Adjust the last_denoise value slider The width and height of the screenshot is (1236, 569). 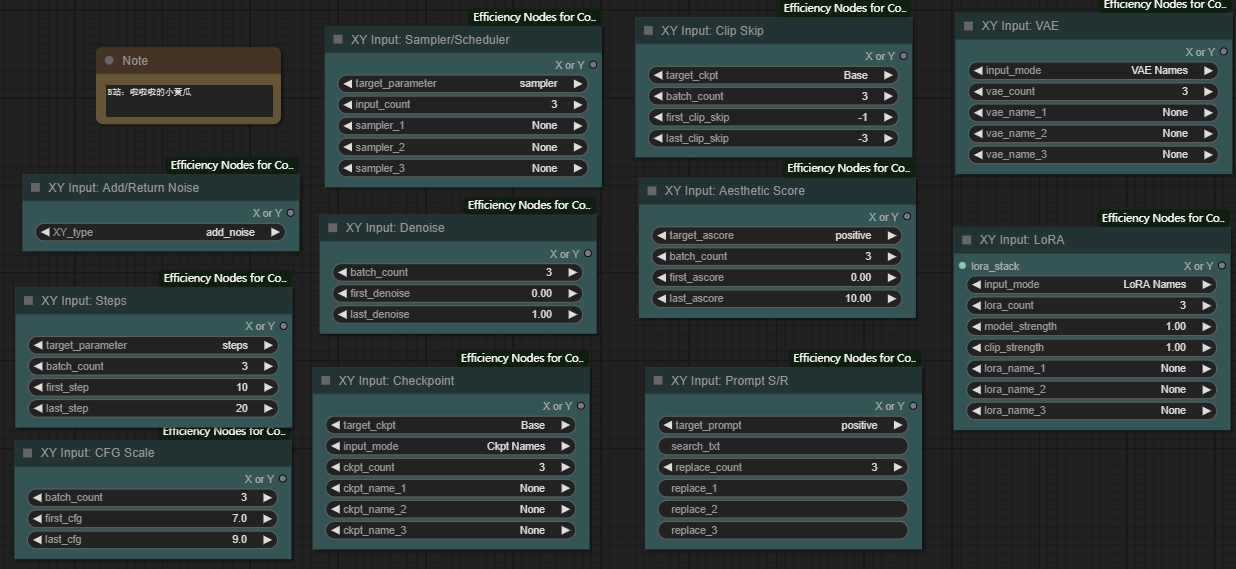(x=457, y=314)
